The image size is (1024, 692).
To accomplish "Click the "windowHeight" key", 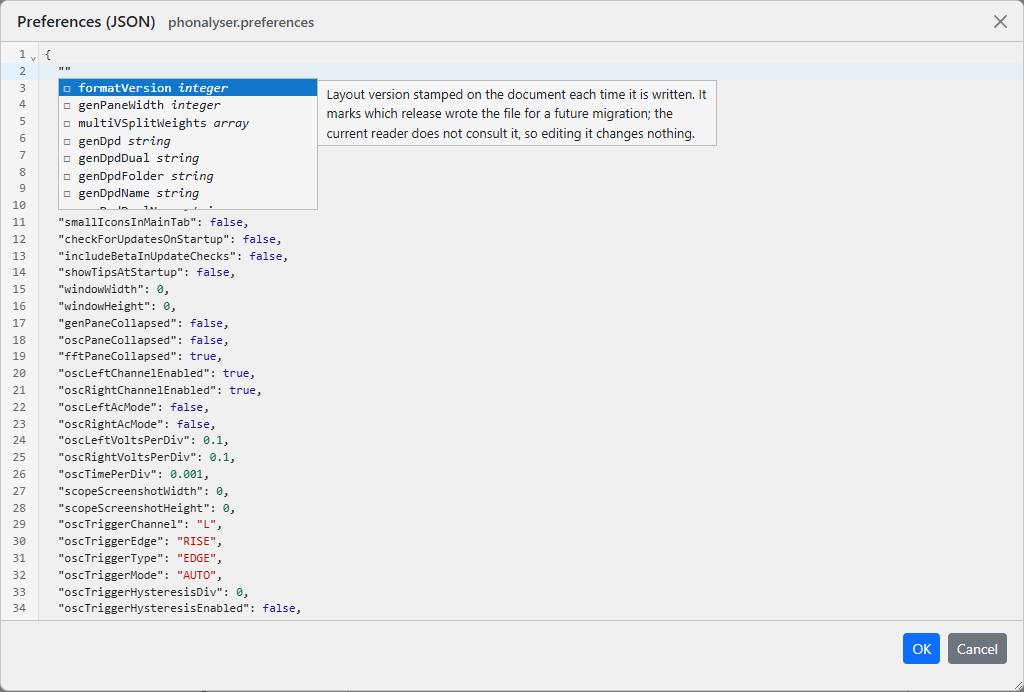I will coord(104,306).
